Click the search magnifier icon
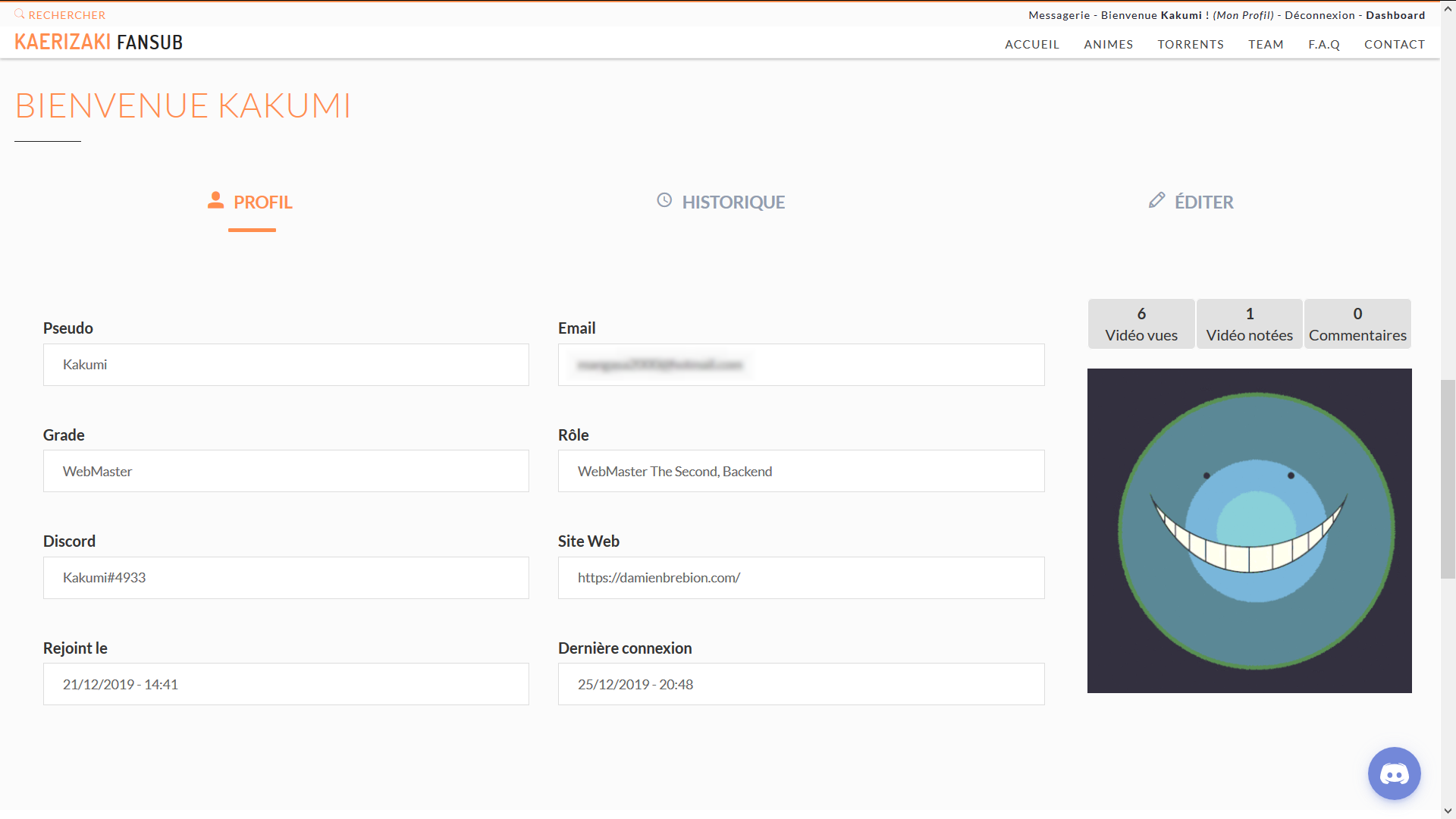Screen dimensions: 1456x819 [20, 14]
